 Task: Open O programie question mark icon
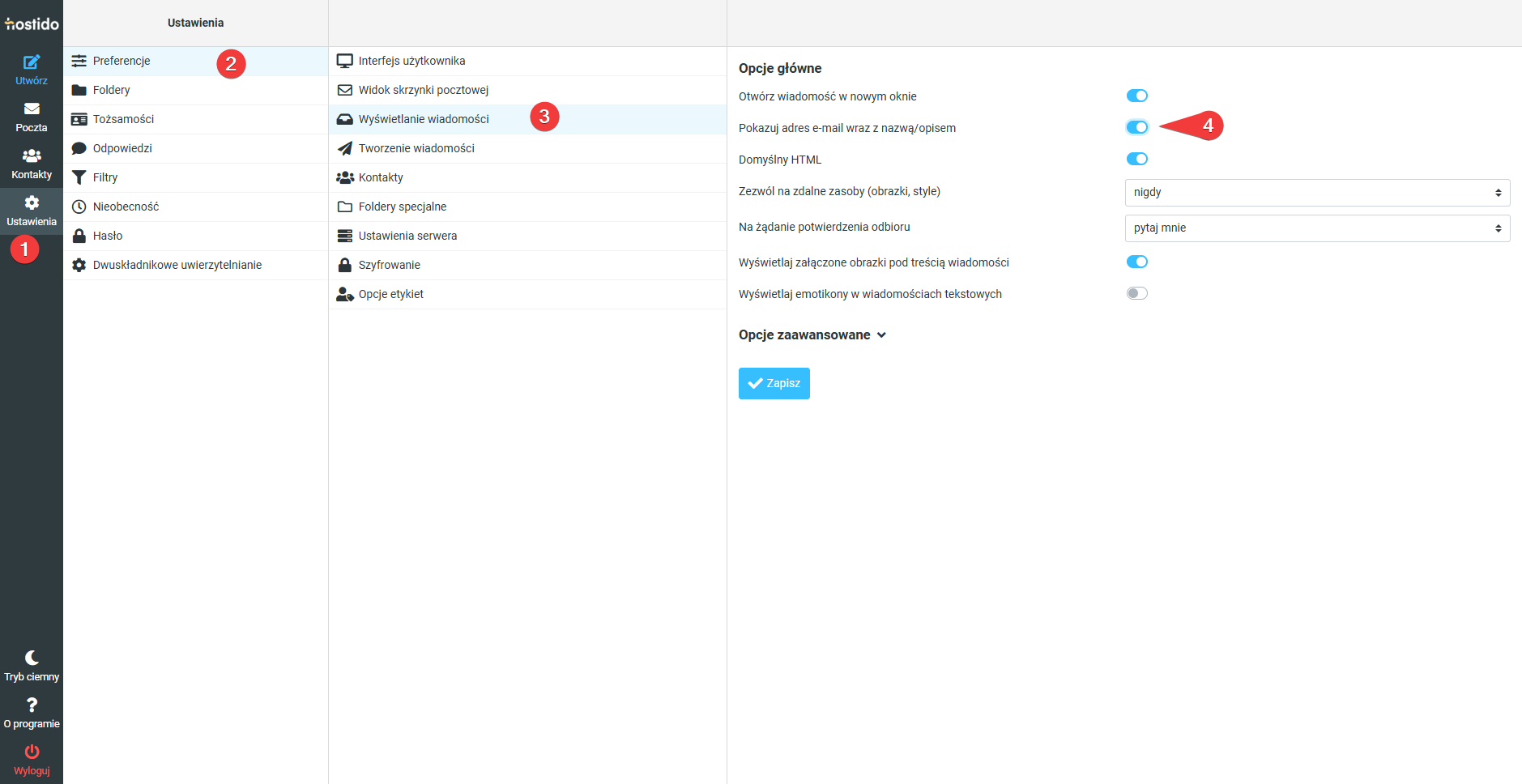coord(32,705)
